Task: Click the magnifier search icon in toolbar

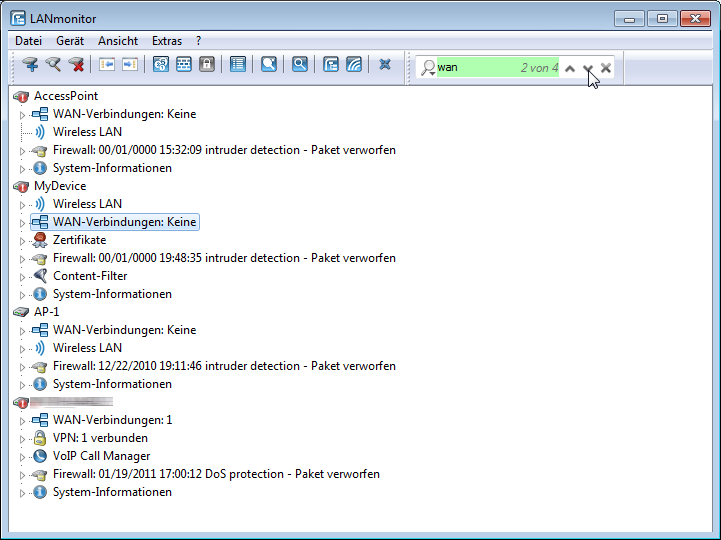Action: click(299, 65)
